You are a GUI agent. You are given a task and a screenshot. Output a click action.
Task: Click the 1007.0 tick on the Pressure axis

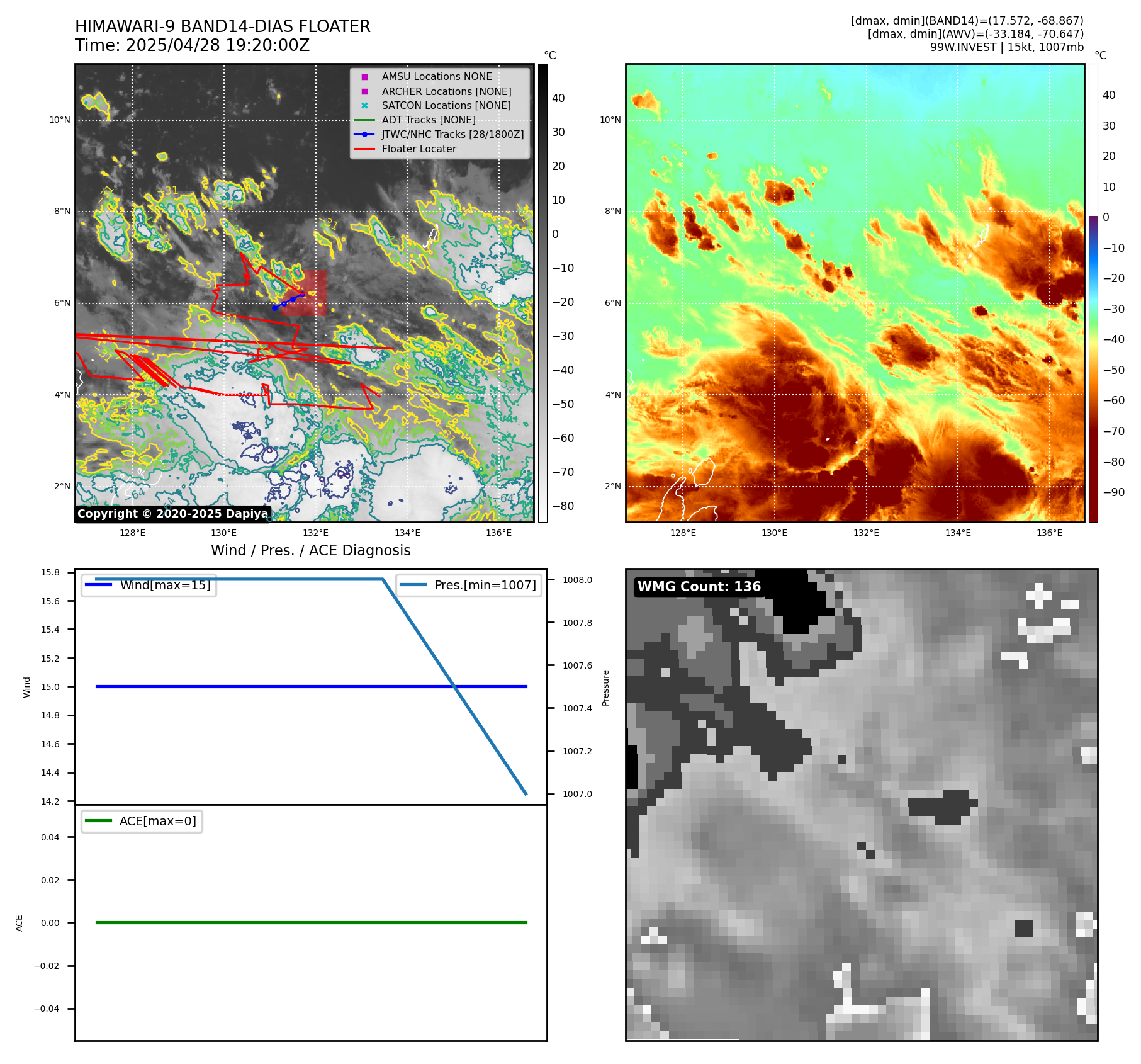pos(577,794)
